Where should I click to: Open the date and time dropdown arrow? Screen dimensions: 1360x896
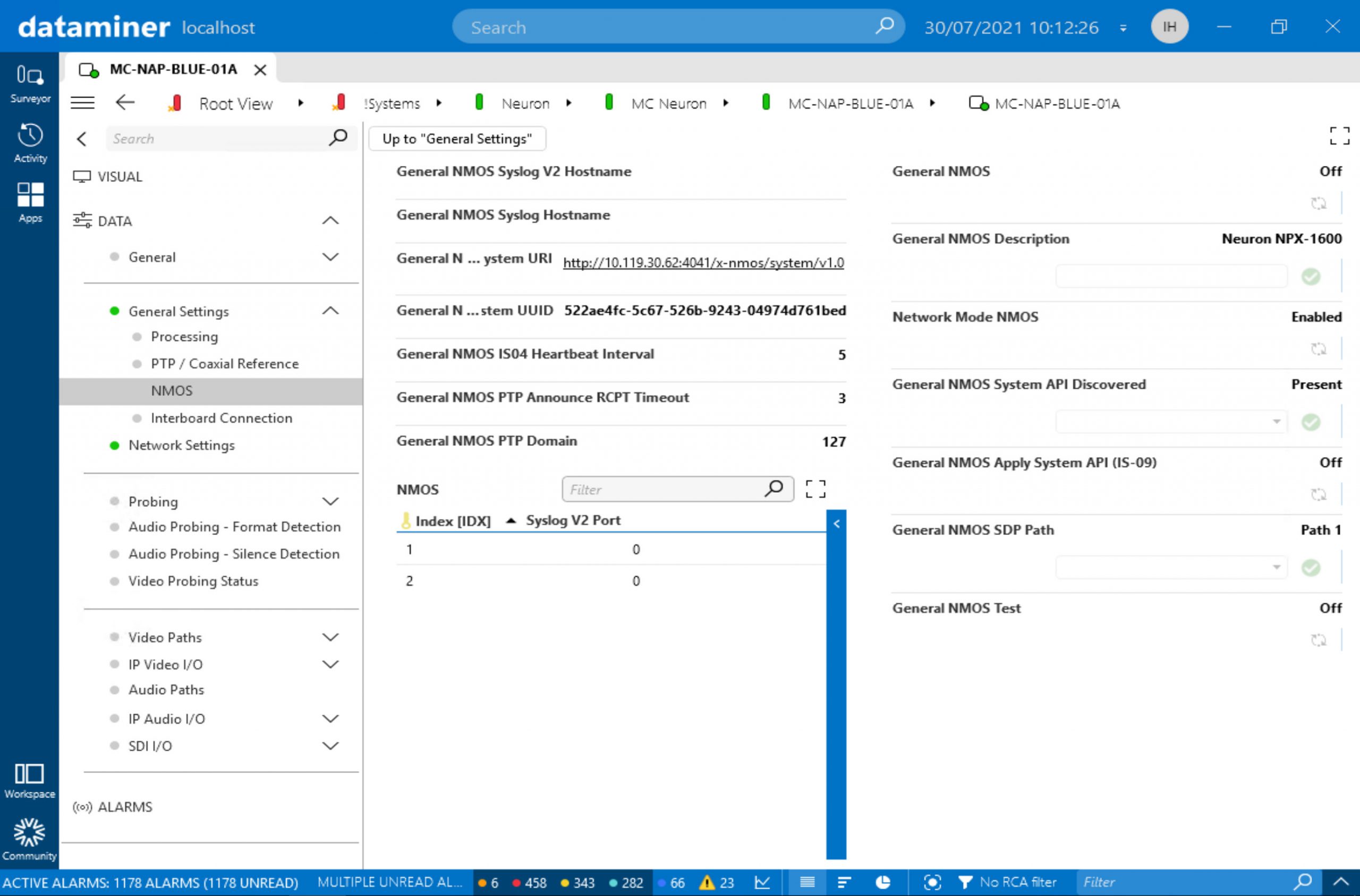(1123, 28)
